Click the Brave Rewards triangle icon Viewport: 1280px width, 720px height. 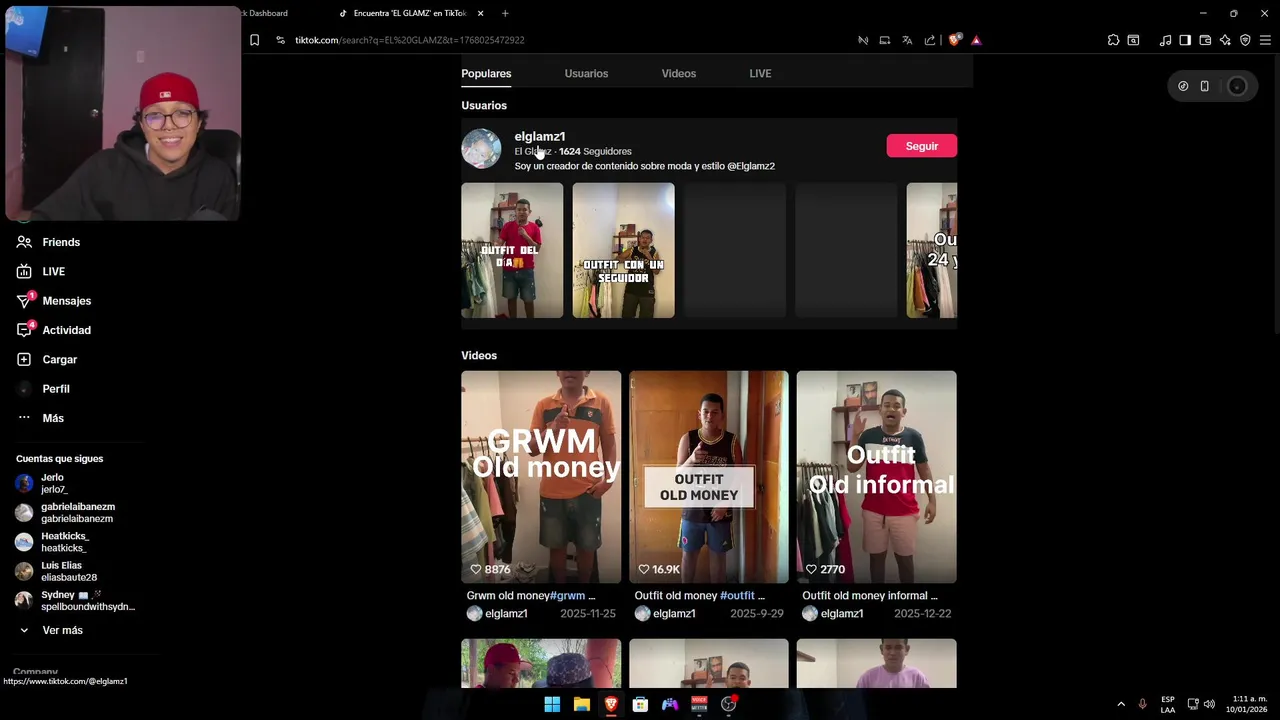tap(976, 40)
